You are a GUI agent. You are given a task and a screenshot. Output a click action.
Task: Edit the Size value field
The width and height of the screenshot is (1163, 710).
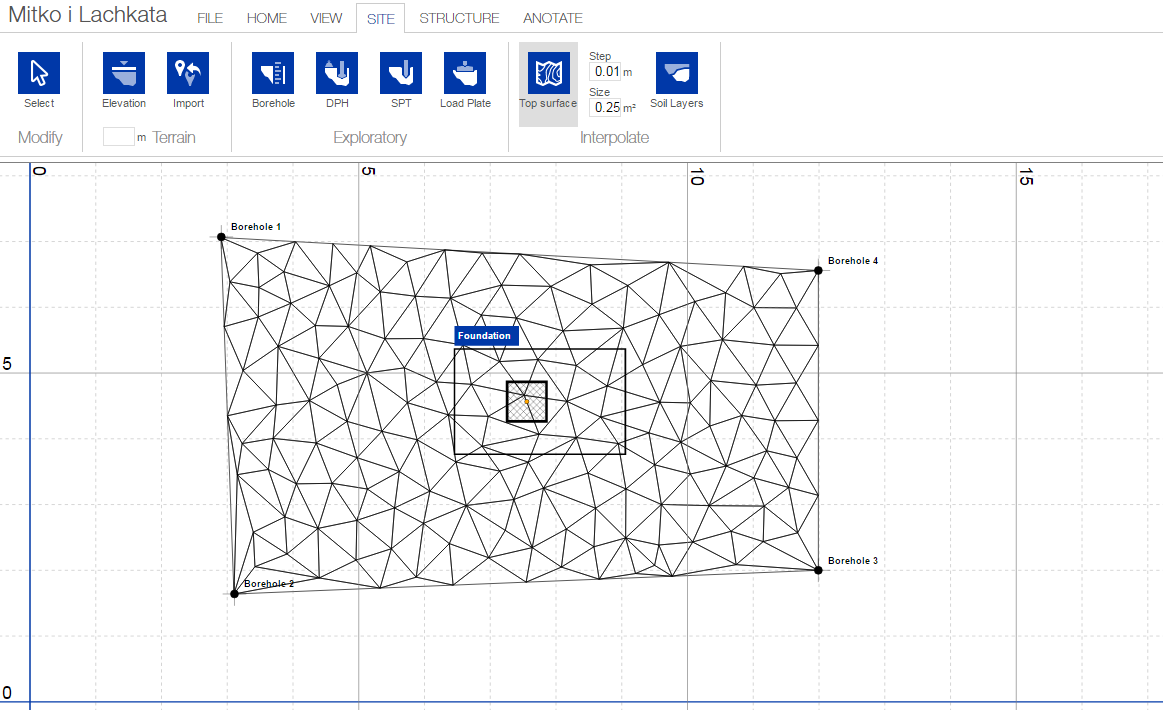[x=605, y=107]
